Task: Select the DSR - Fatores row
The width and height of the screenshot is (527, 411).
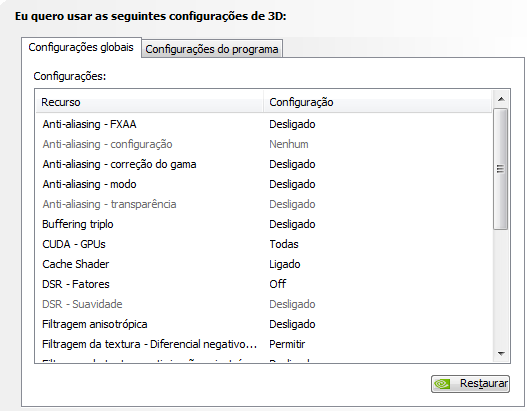Action: click(263, 284)
